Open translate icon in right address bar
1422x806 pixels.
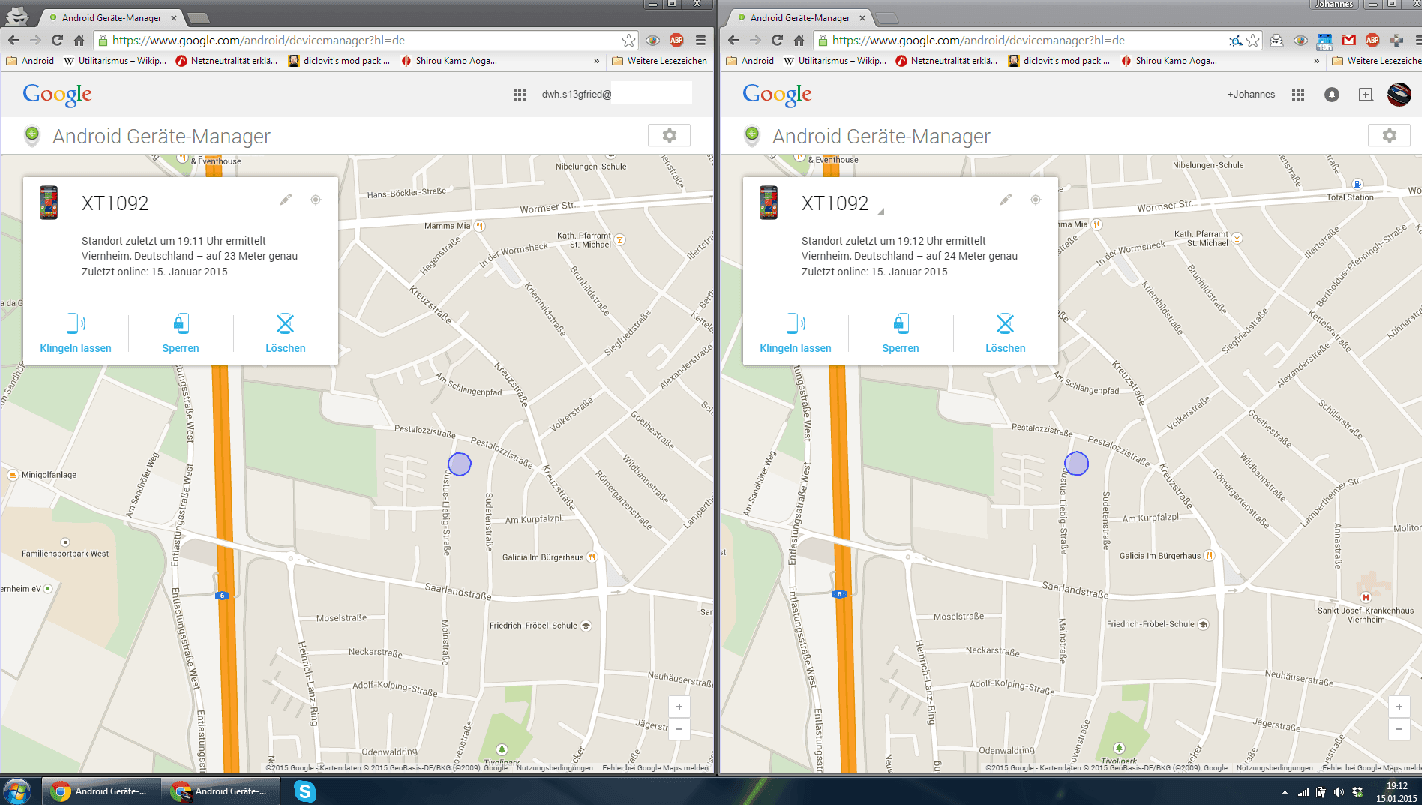[1238, 41]
